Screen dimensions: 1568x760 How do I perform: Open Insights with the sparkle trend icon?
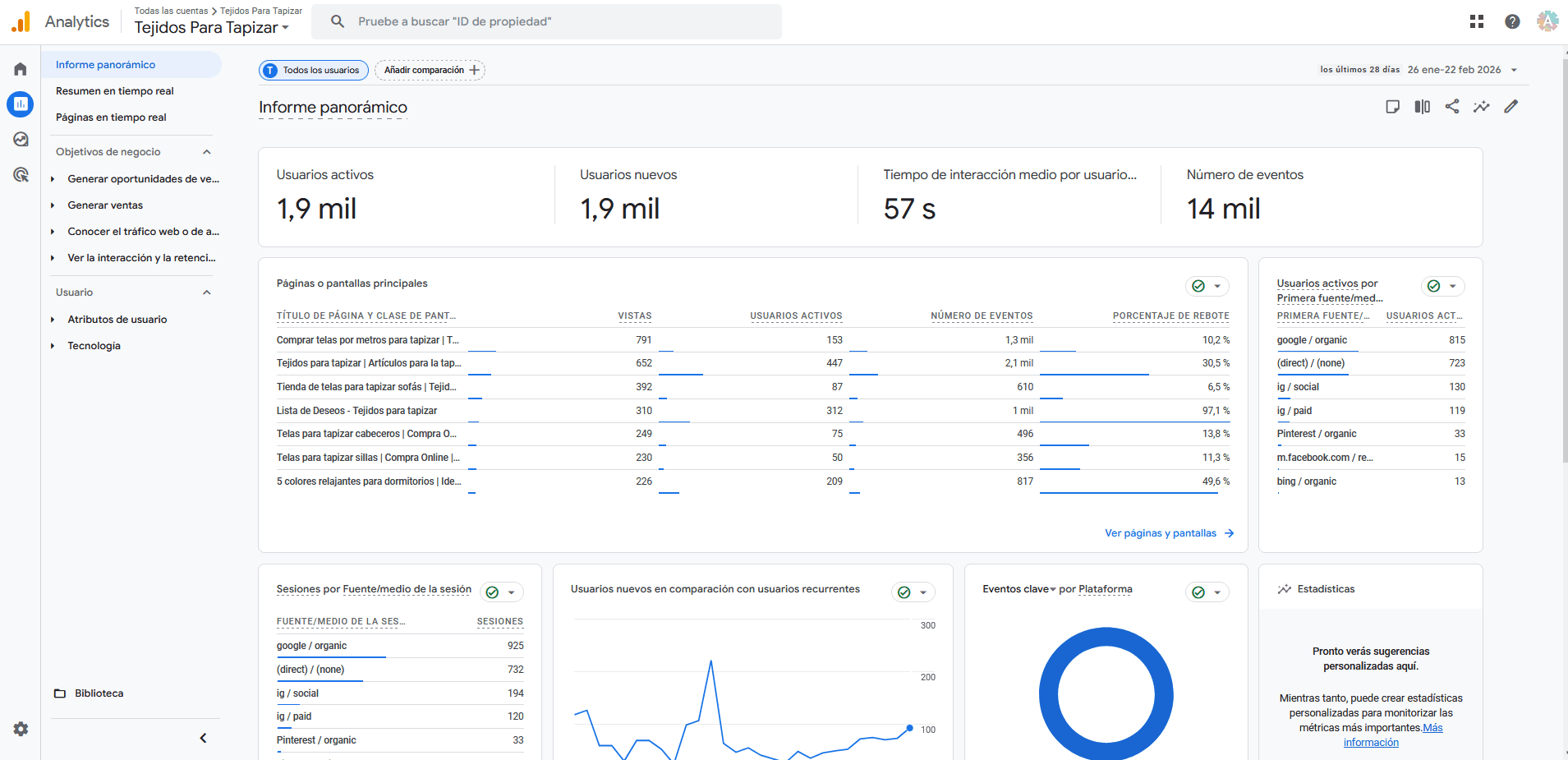(1482, 106)
